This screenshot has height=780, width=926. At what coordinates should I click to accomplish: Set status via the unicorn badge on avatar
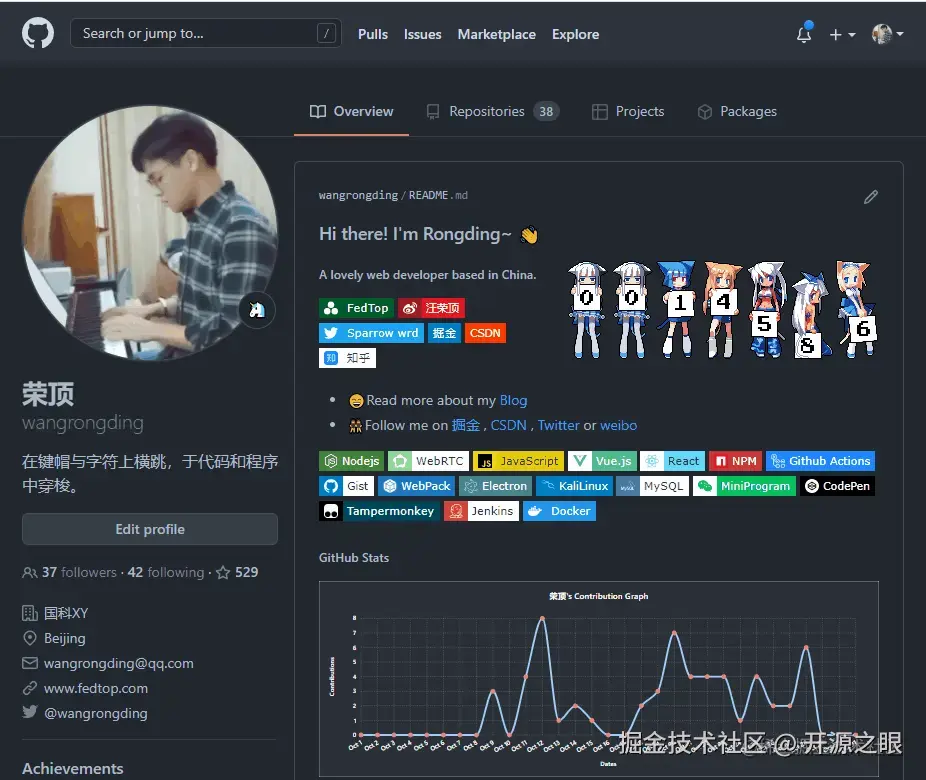(x=257, y=309)
